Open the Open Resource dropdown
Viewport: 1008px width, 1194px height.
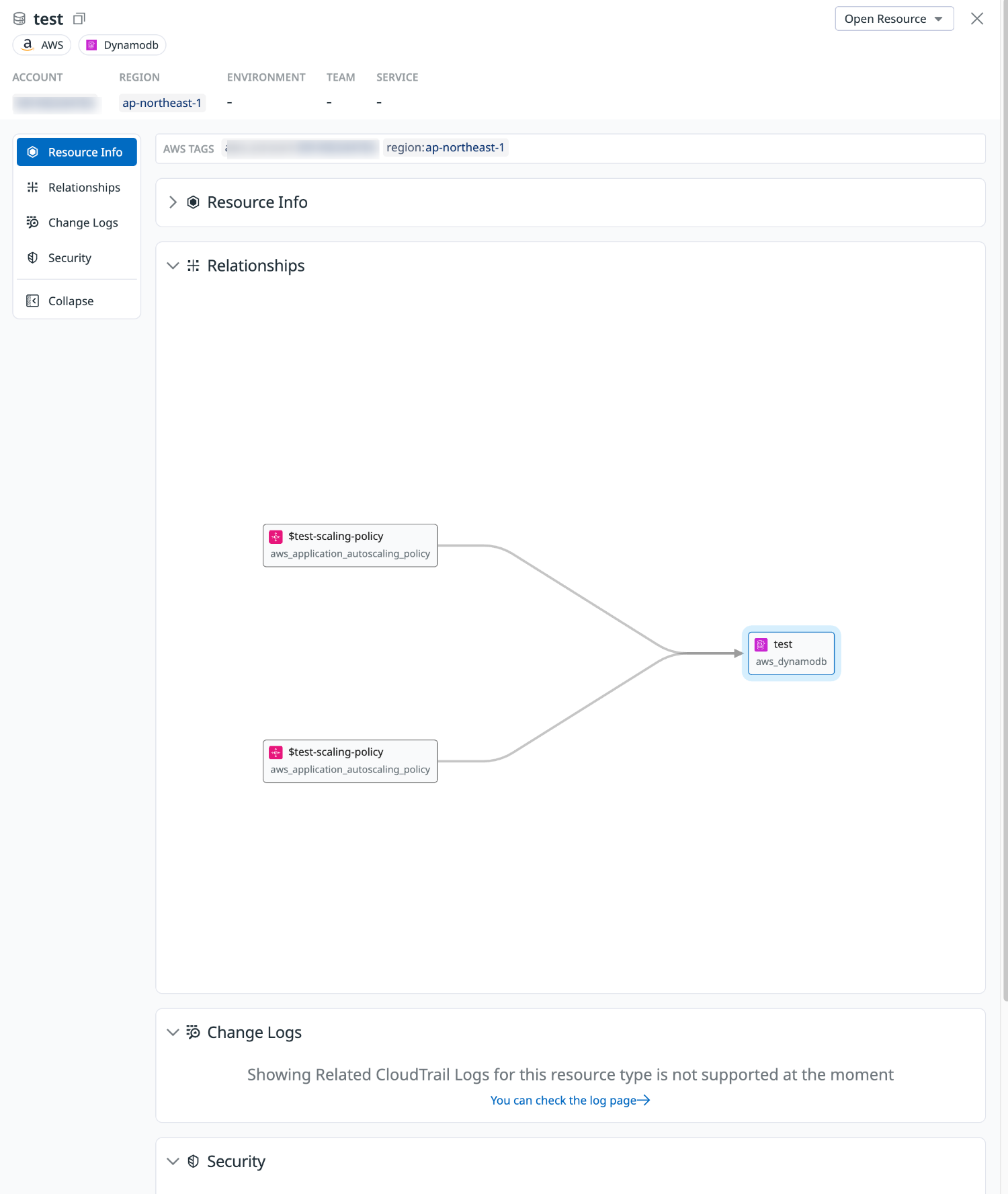tap(894, 19)
